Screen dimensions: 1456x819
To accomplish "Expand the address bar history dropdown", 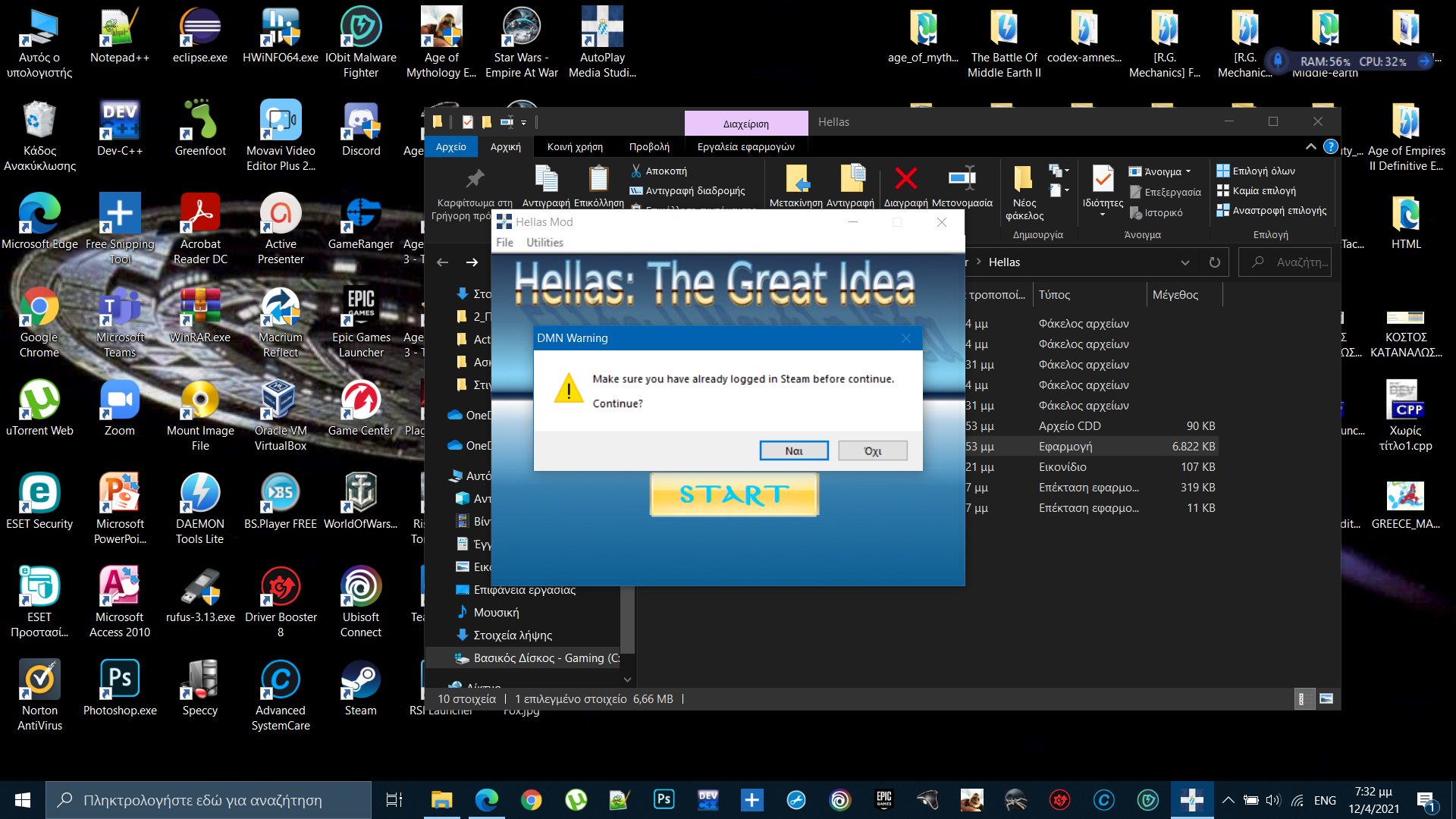I will pos(1185,262).
